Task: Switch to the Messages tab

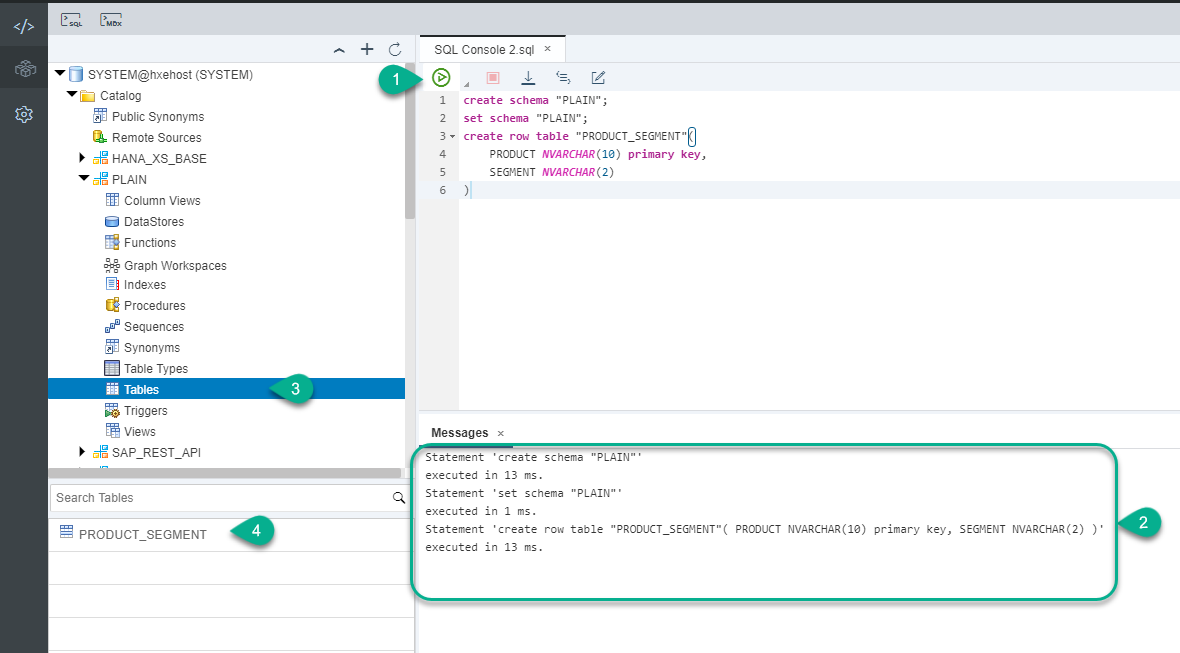Action: (x=459, y=433)
